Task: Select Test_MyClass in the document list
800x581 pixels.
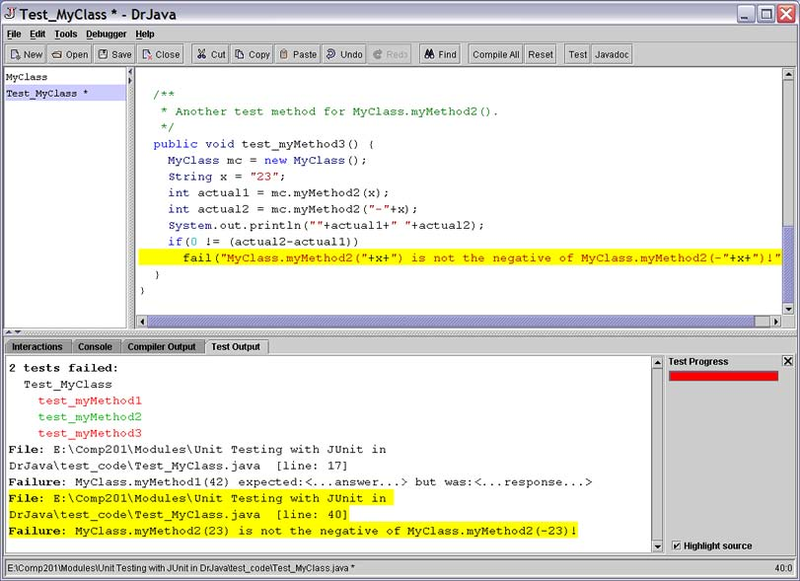Action: [x=65, y=93]
